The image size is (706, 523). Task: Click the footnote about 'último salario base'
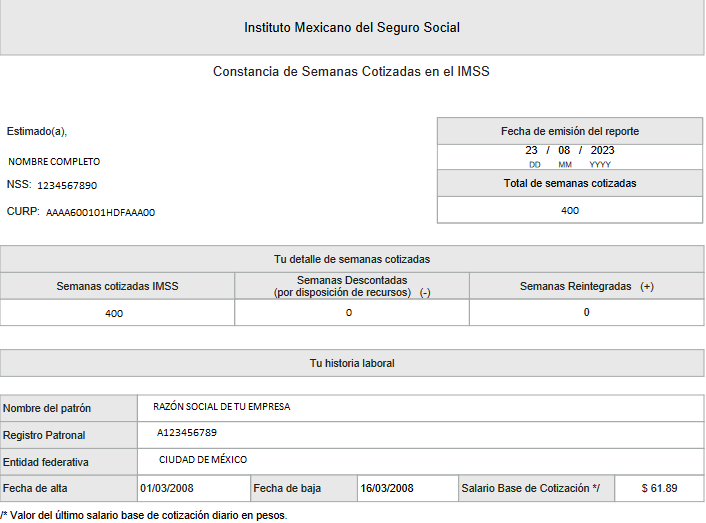(144, 515)
